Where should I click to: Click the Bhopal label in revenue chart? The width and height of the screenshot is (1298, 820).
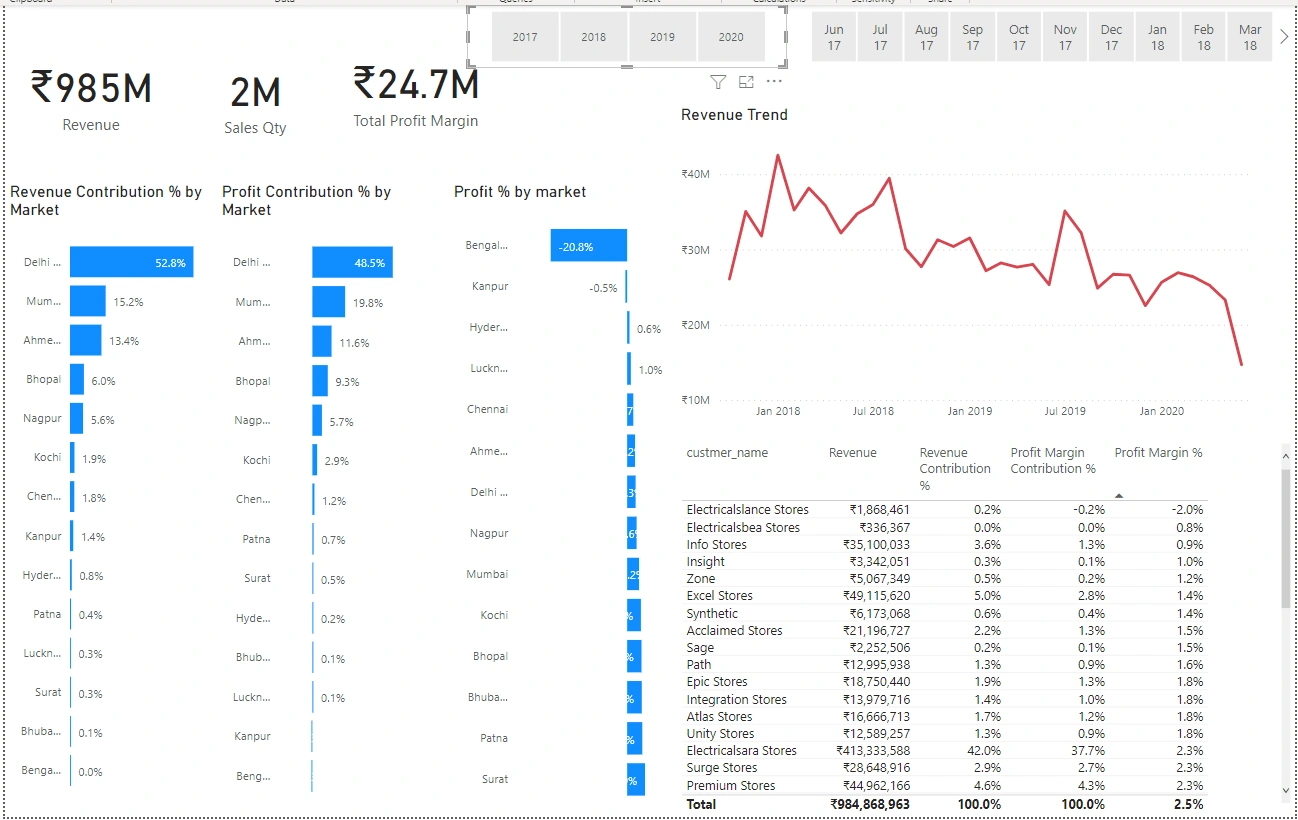coord(44,380)
